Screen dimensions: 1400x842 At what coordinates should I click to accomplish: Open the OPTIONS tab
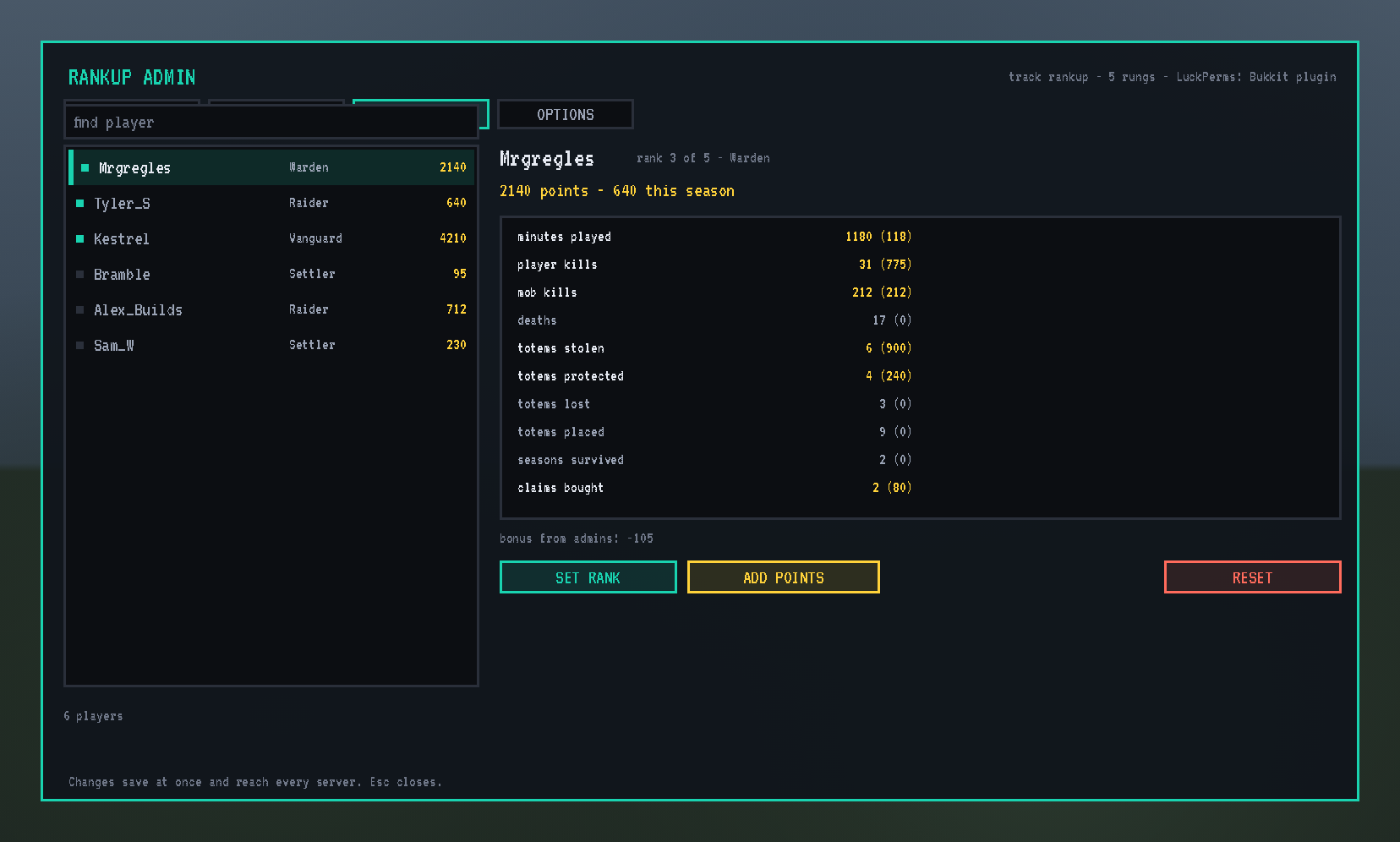(x=566, y=114)
